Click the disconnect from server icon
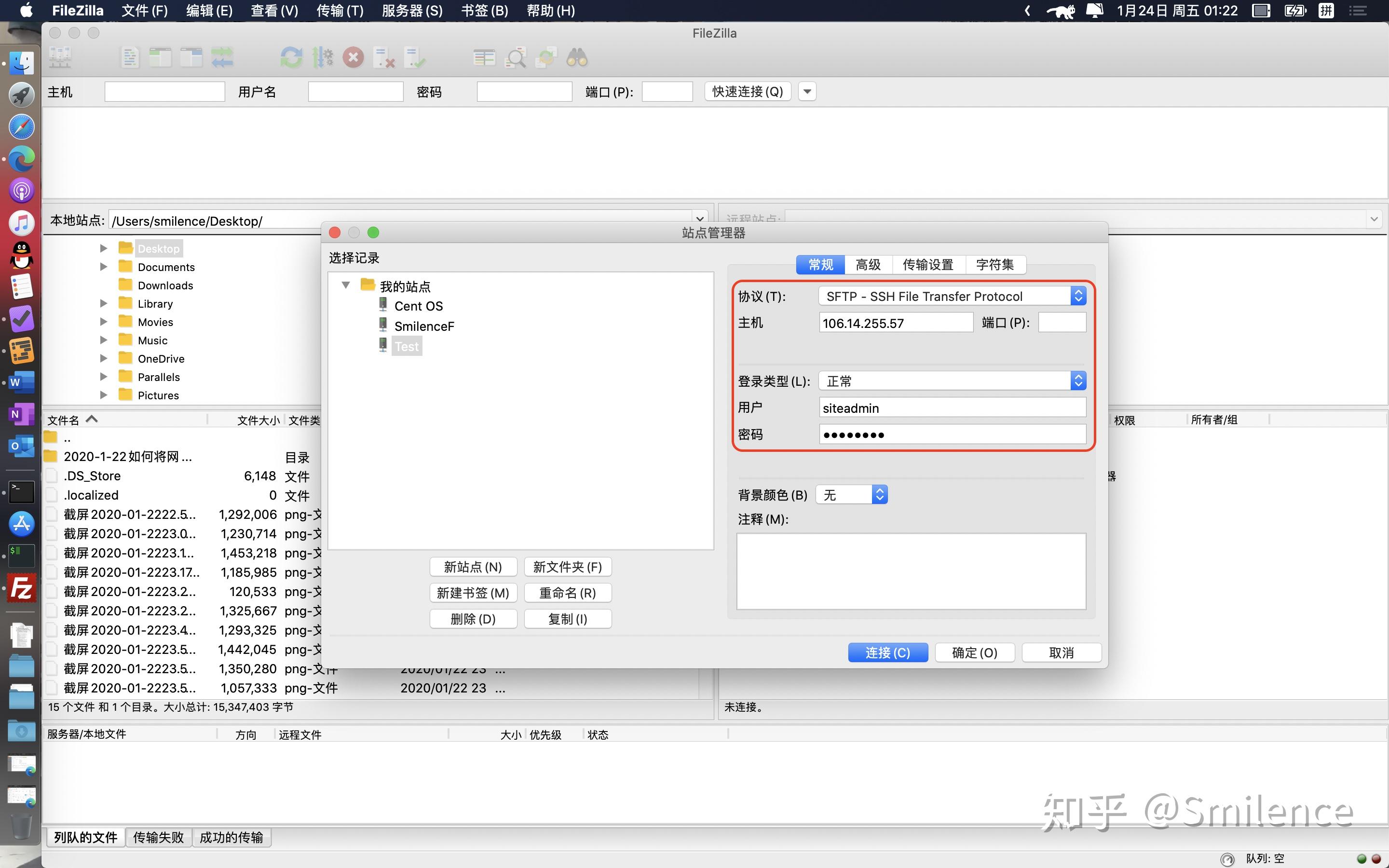Screen dimensions: 1389x868 click(384, 57)
